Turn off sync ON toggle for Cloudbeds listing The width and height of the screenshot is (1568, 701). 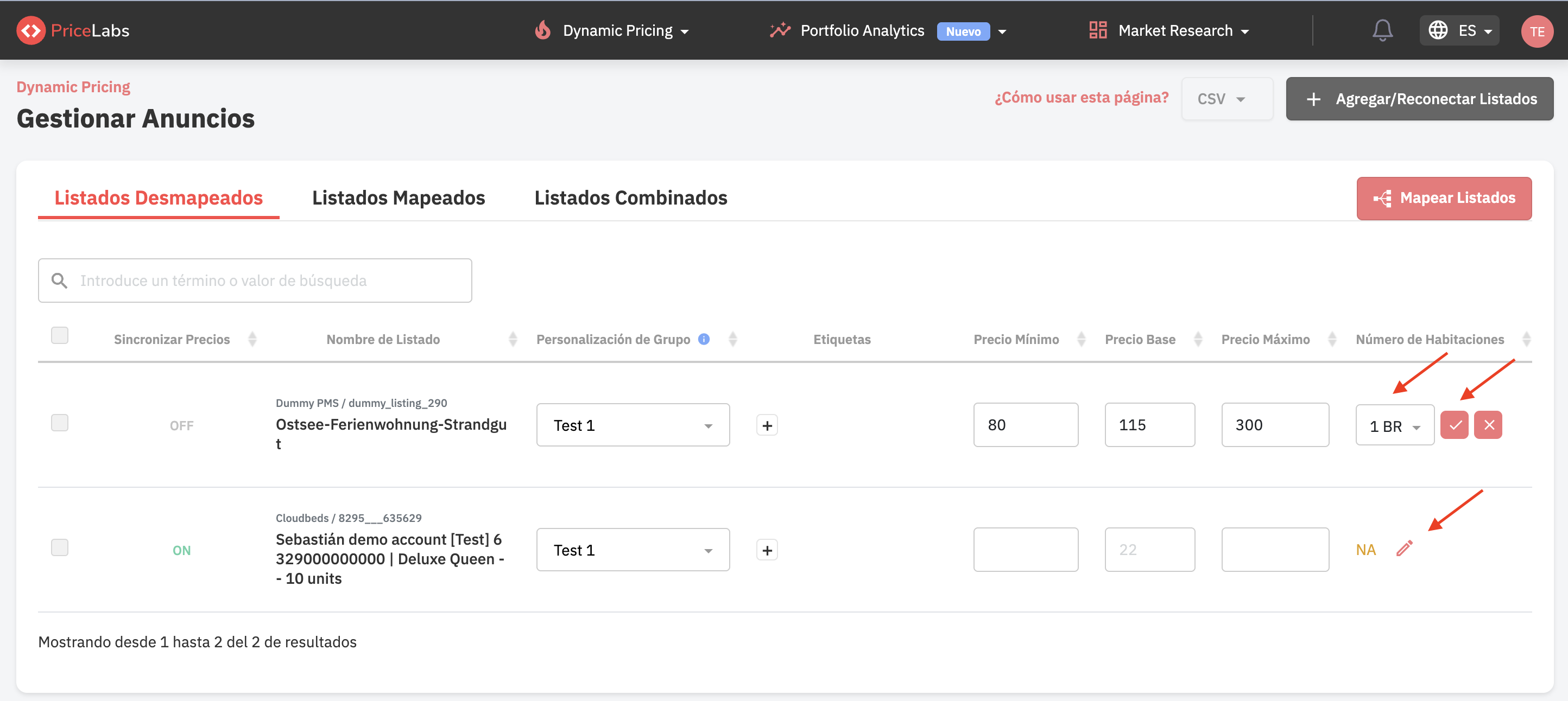tap(181, 550)
